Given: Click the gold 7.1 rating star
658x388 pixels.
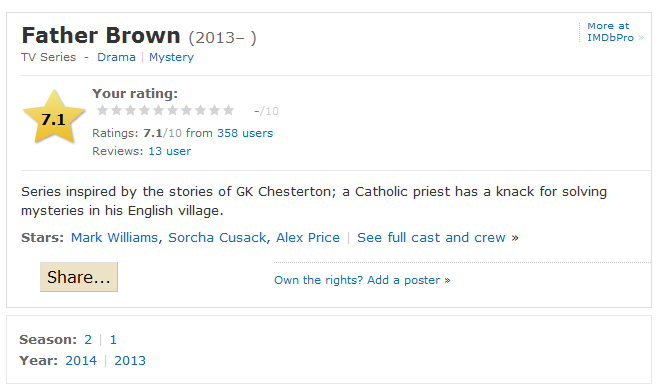Looking at the screenshot, I should (54, 117).
